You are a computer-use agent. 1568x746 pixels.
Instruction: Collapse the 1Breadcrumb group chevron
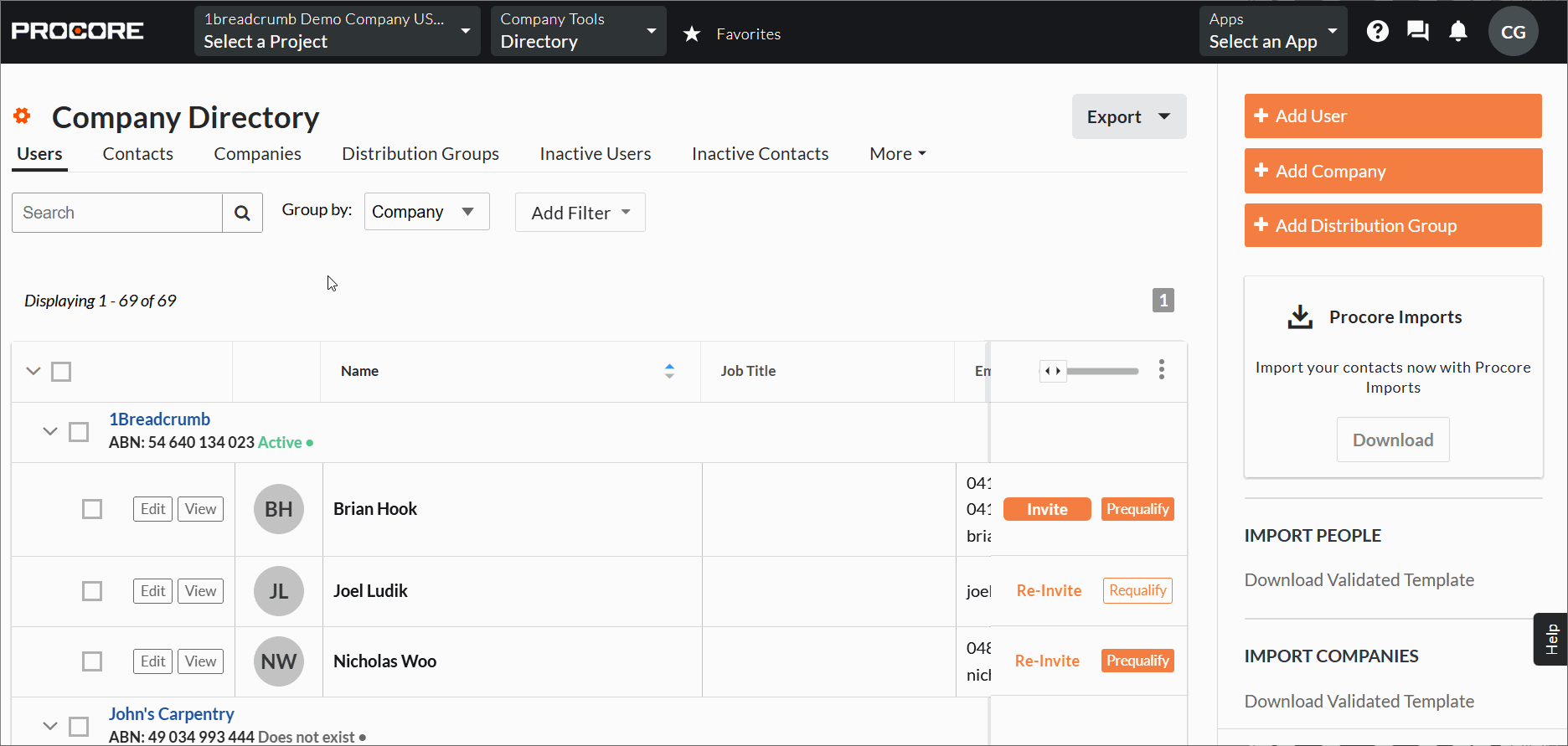click(x=50, y=431)
